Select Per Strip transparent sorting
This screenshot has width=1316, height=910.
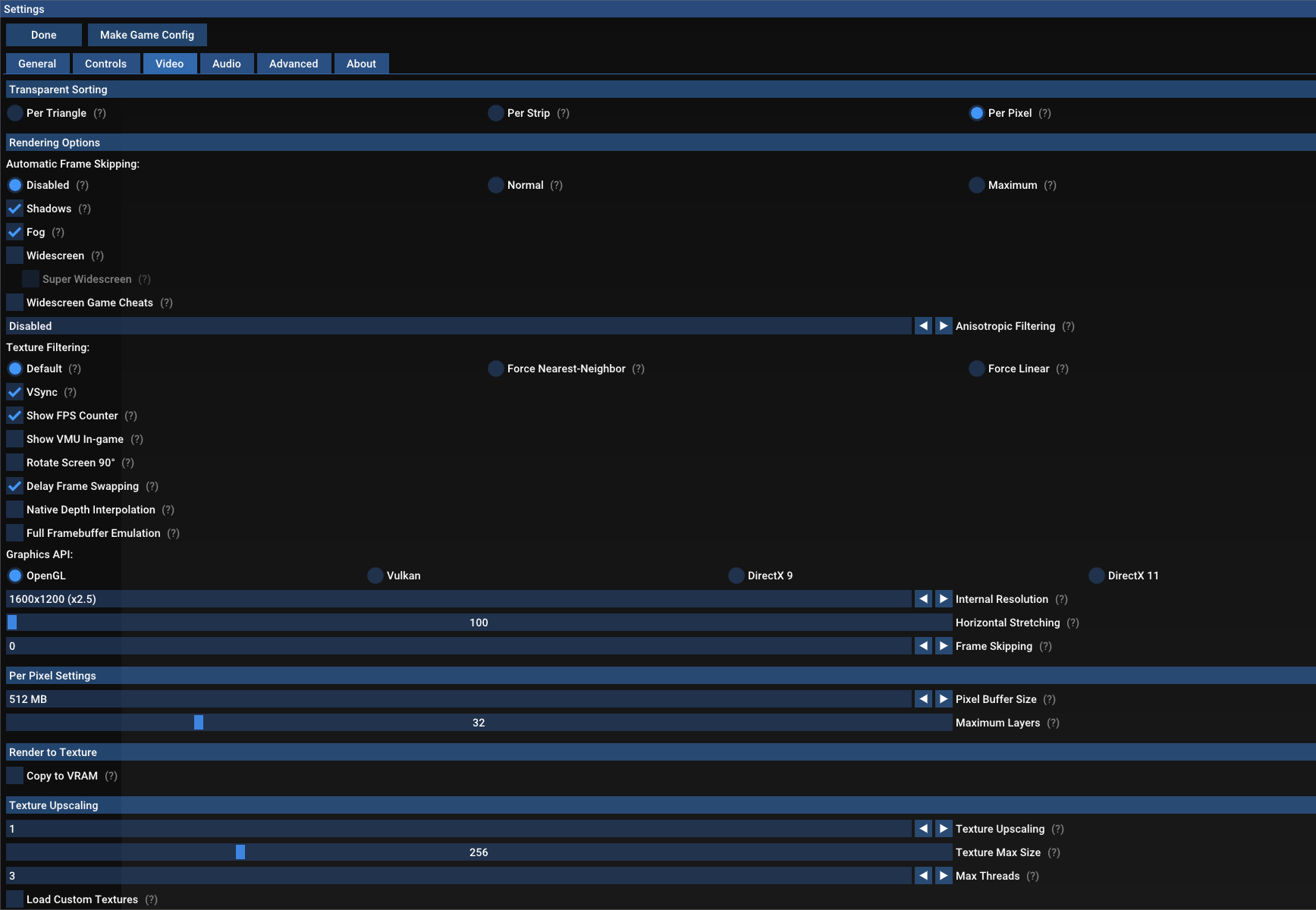pyautogui.click(x=496, y=113)
